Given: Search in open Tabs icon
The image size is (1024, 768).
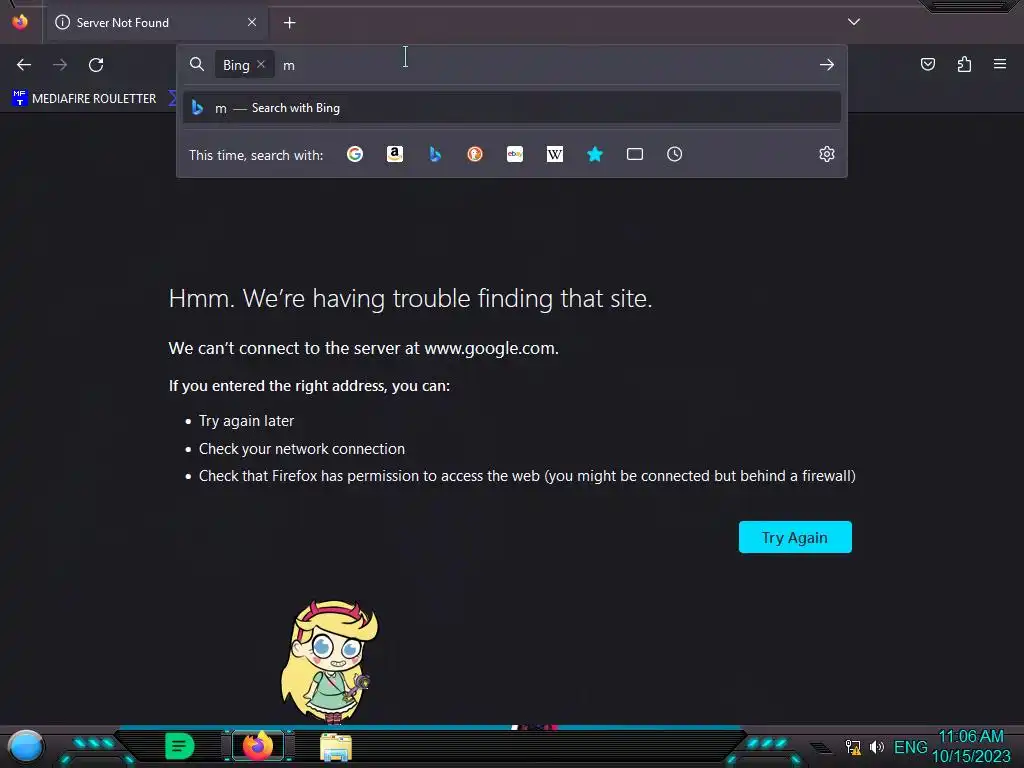Looking at the screenshot, I should 635,154.
